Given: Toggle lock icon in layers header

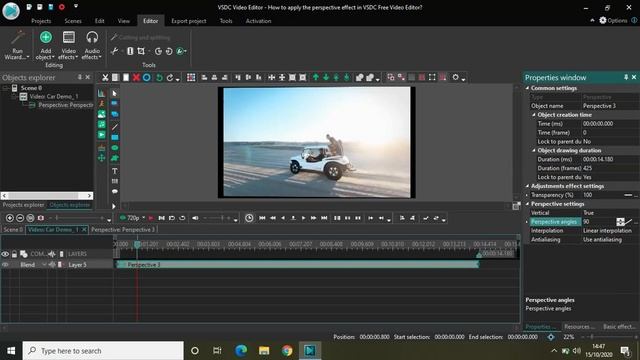Looking at the screenshot, I should coord(14,254).
